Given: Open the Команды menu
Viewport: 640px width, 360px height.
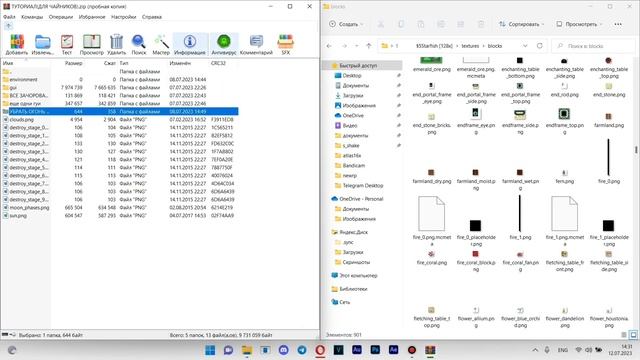Looking at the screenshot, I should [x=32, y=17].
